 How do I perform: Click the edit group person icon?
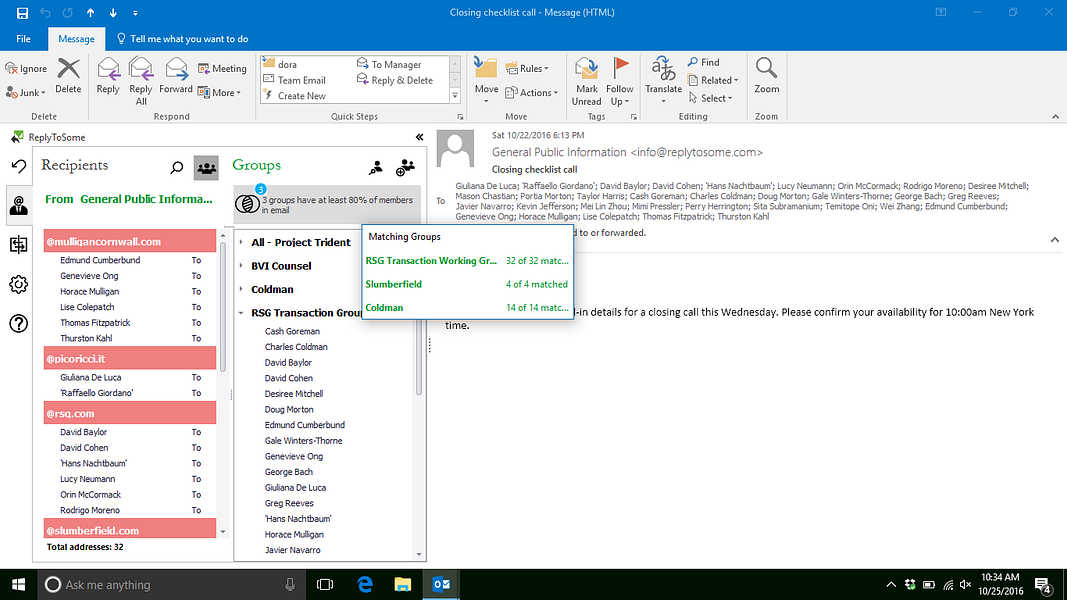376,167
